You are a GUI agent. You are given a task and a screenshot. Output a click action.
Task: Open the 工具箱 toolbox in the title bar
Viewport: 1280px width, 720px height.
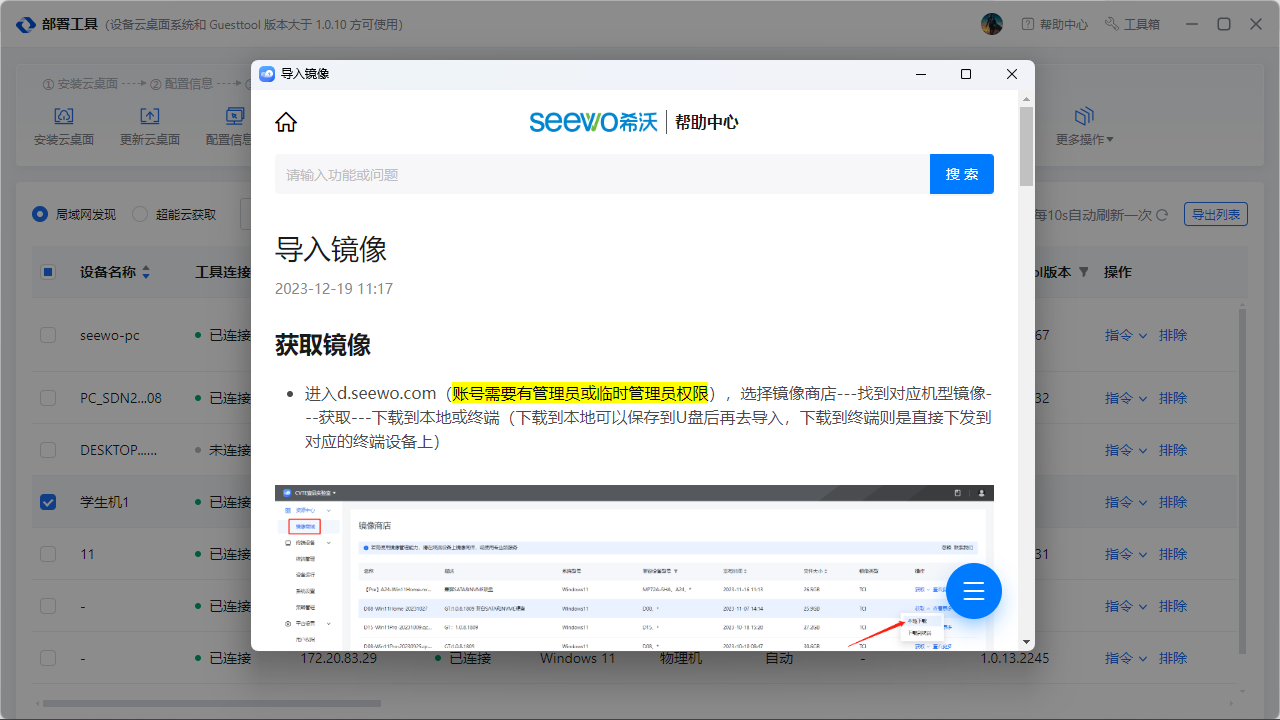pos(1132,24)
